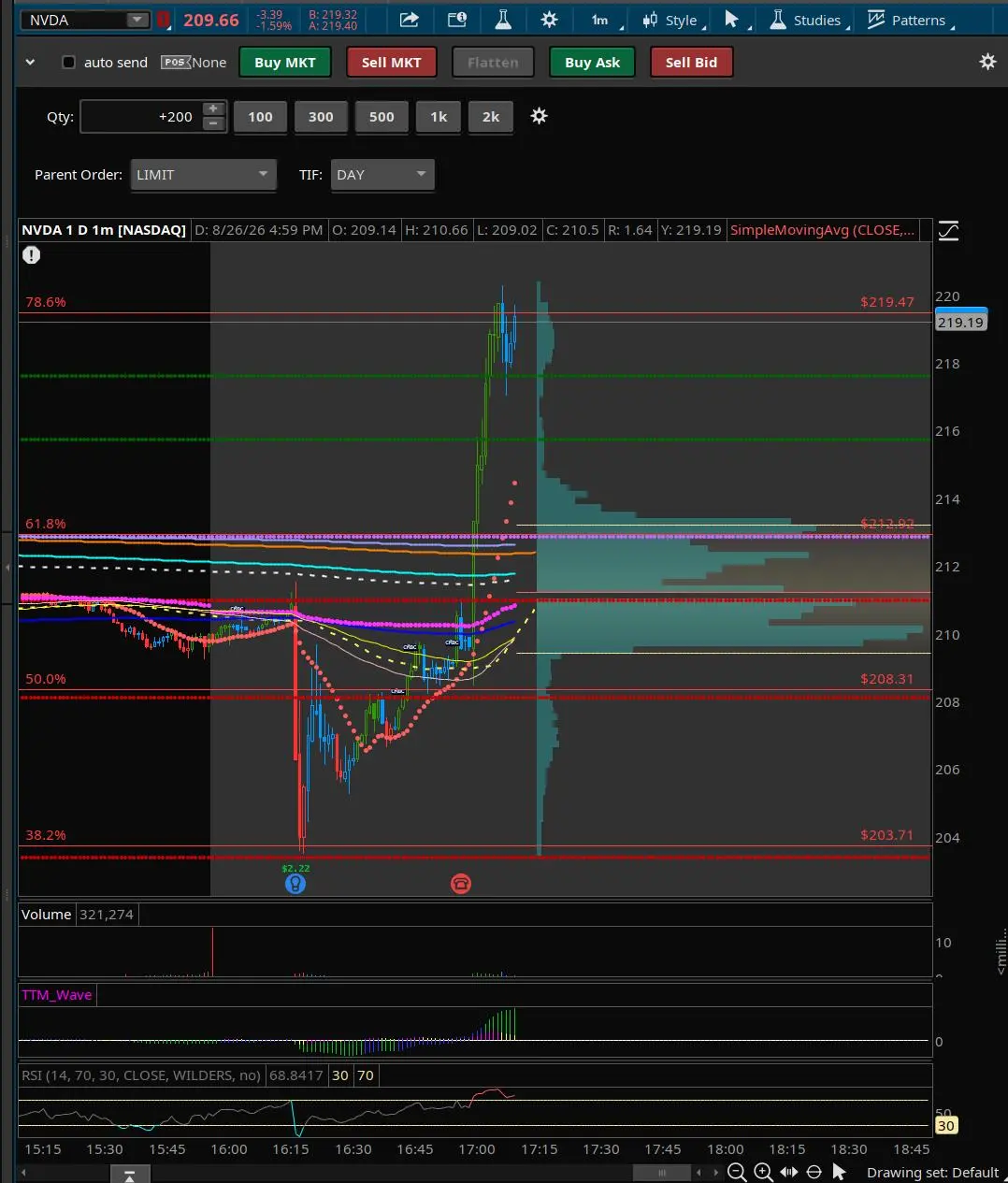This screenshot has width=1008, height=1183.
Task: Decrease quantity with the minus stepper
Action: tap(213, 124)
